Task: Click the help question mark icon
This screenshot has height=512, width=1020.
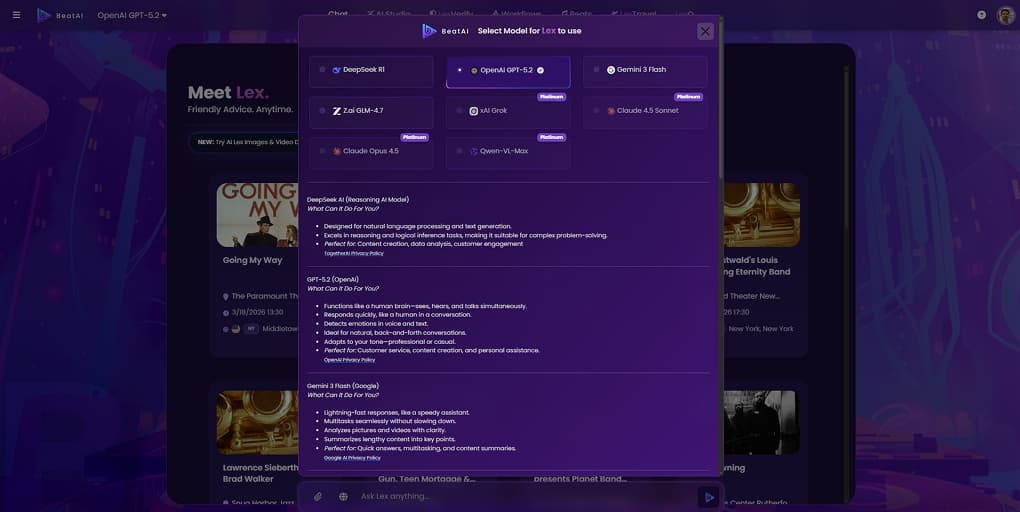Action: point(981,15)
